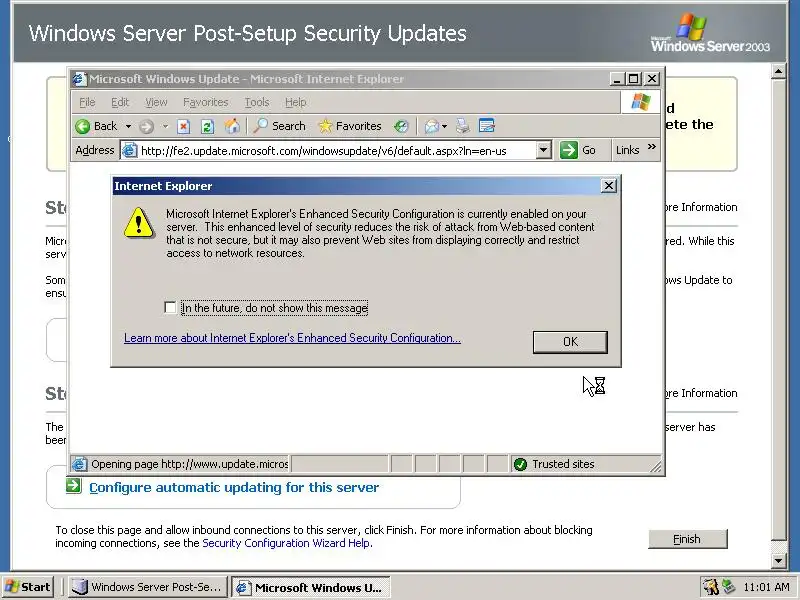Open the Tools menu

pyautogui.click(x=257, y=103)
